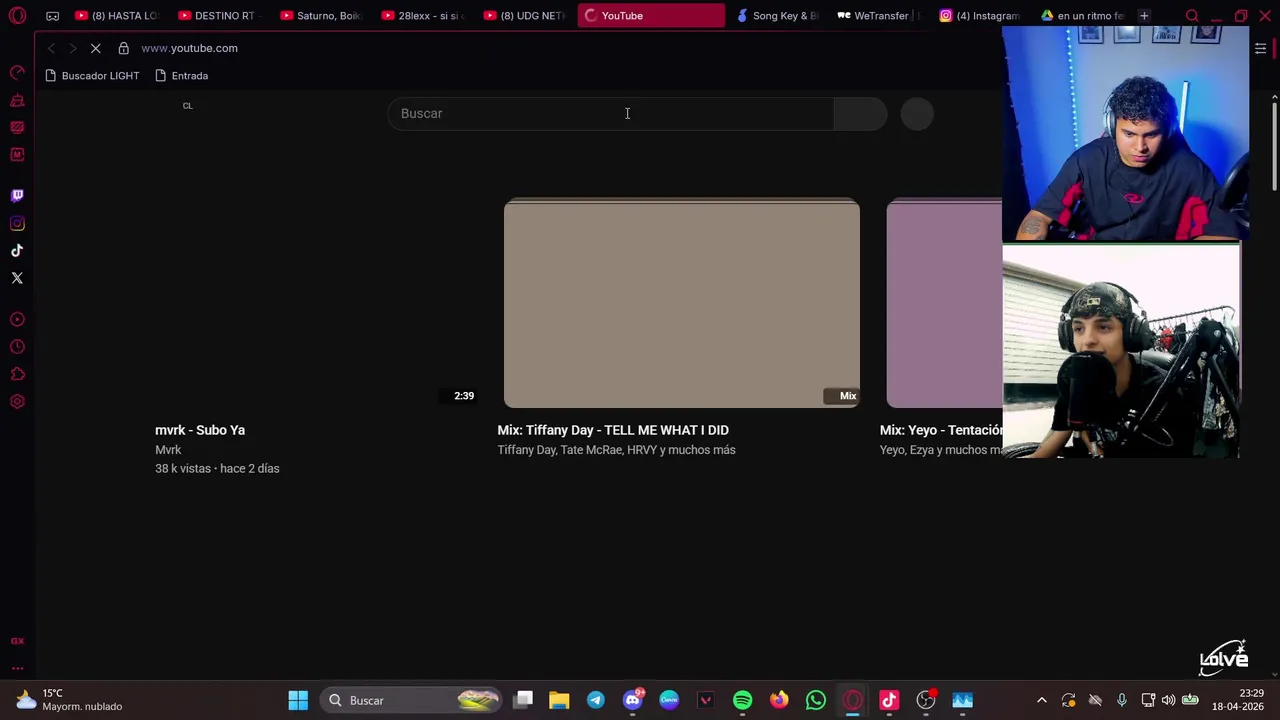Screen dimensions: 1280x720
Task: Open Telegram from taskbar
Action: click(595, 700)
